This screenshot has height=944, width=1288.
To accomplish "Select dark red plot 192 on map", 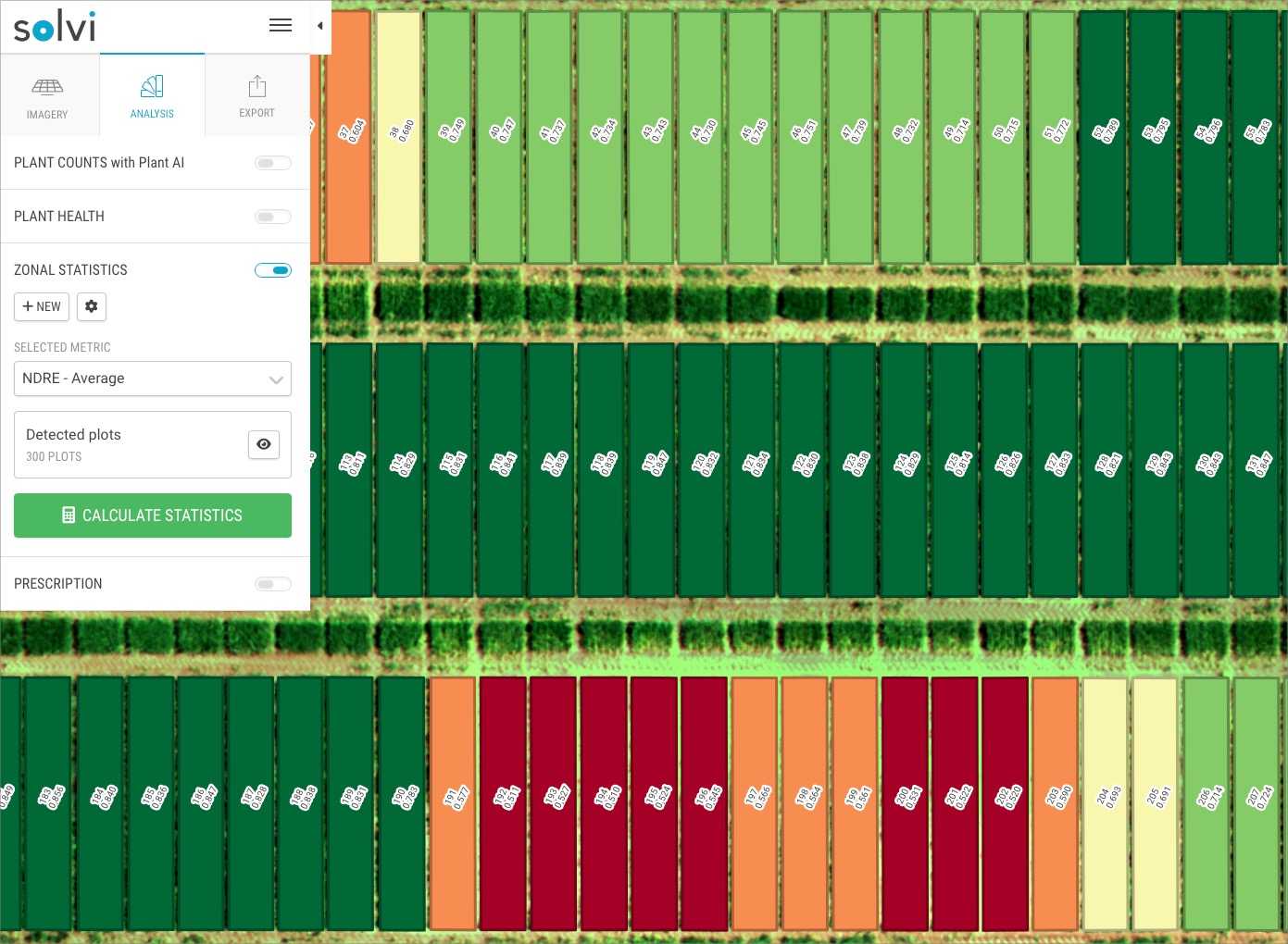I will coord(504,851).
